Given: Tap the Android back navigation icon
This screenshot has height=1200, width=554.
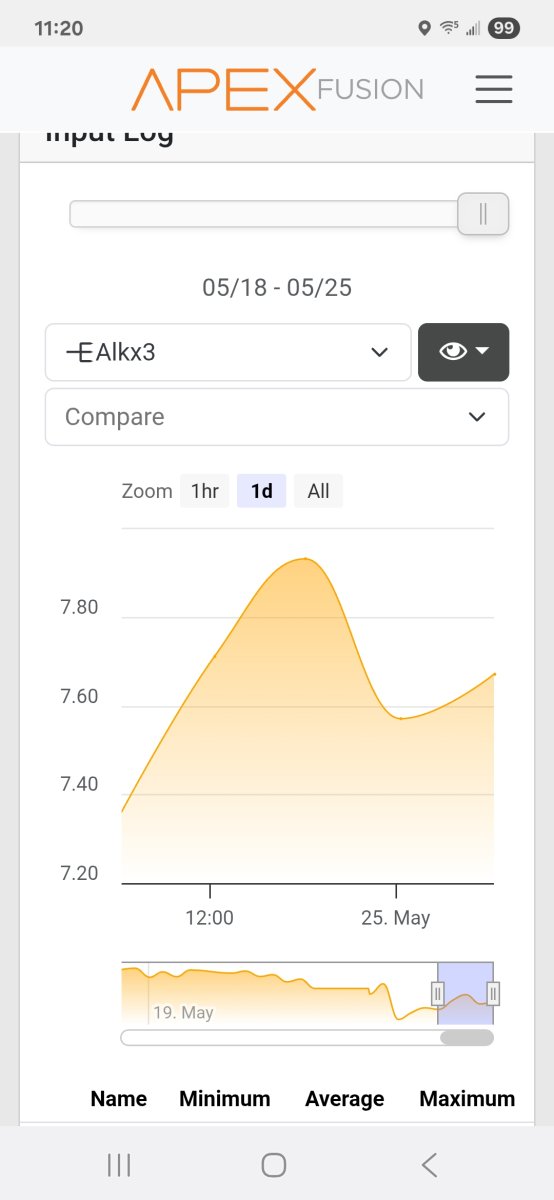Looking at the screenshot, I should (x=429, y=1164).
